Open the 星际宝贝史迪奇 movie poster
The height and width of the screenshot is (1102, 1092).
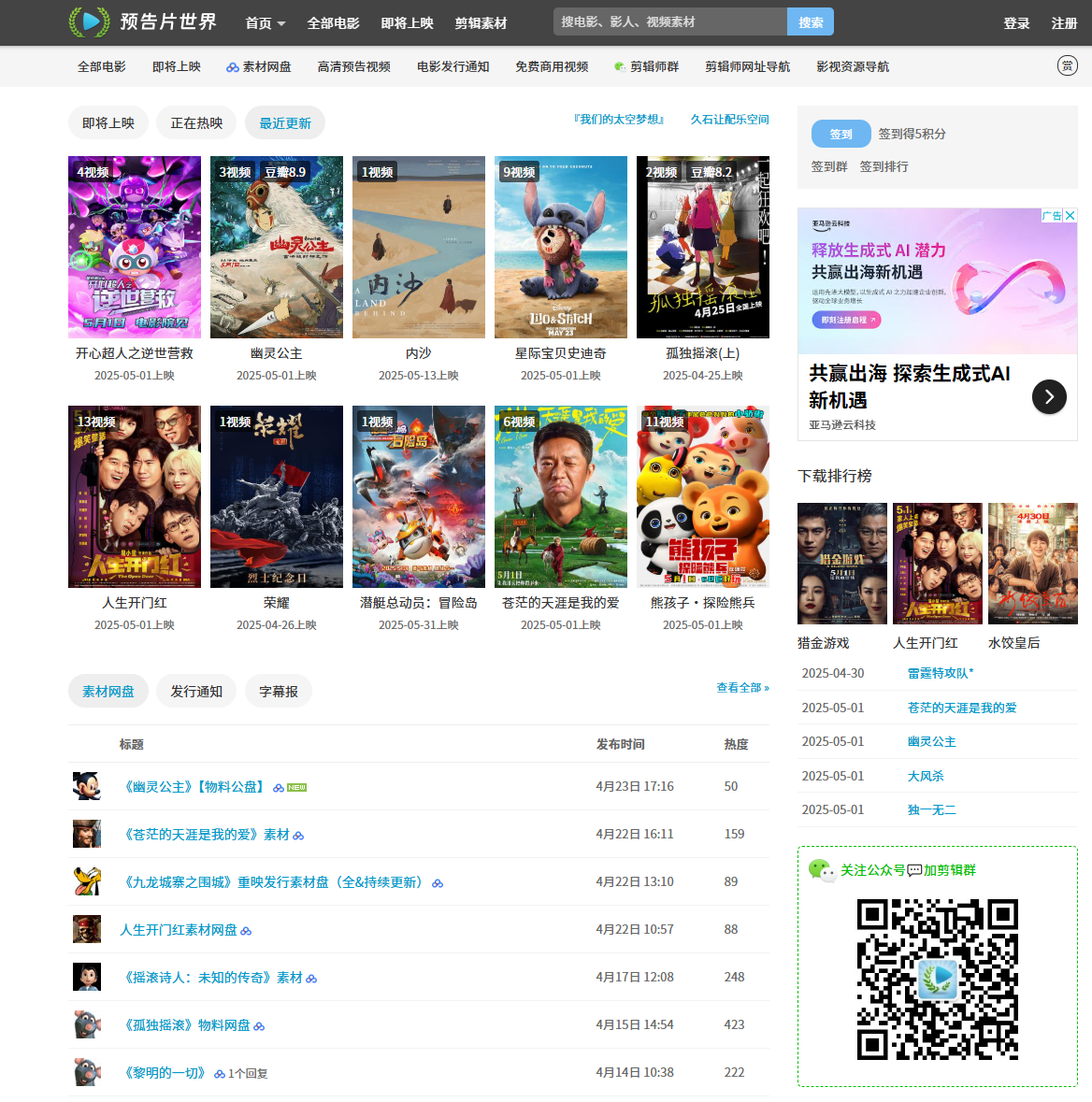click(x=561, y=248)
